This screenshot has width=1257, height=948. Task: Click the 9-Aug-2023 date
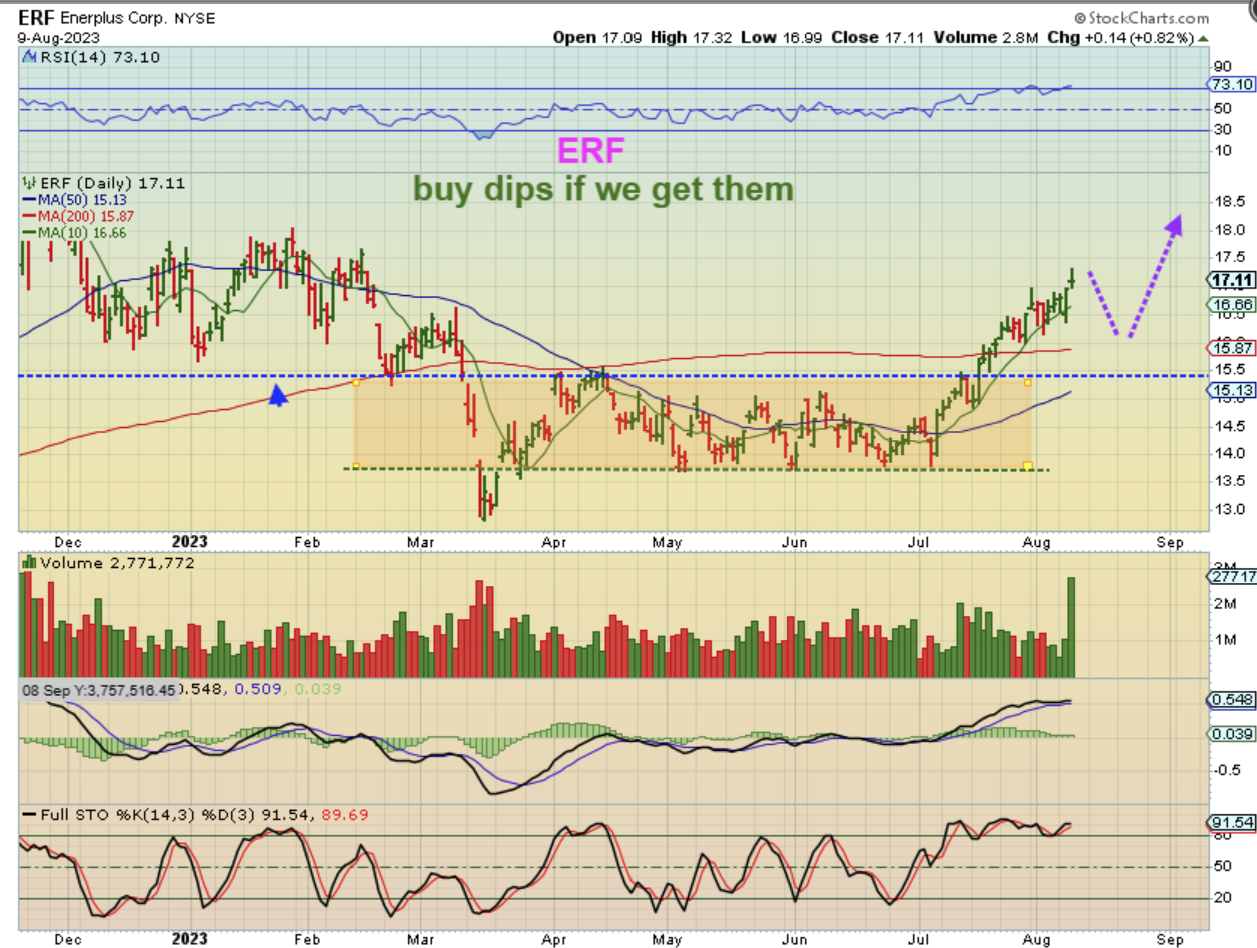(59, 38)
